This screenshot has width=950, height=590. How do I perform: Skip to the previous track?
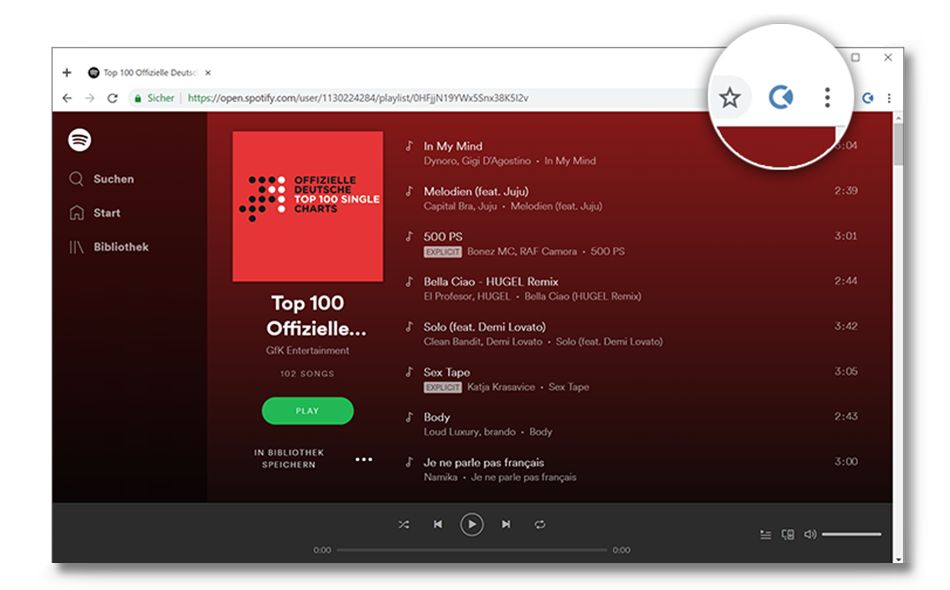[438, 524]
